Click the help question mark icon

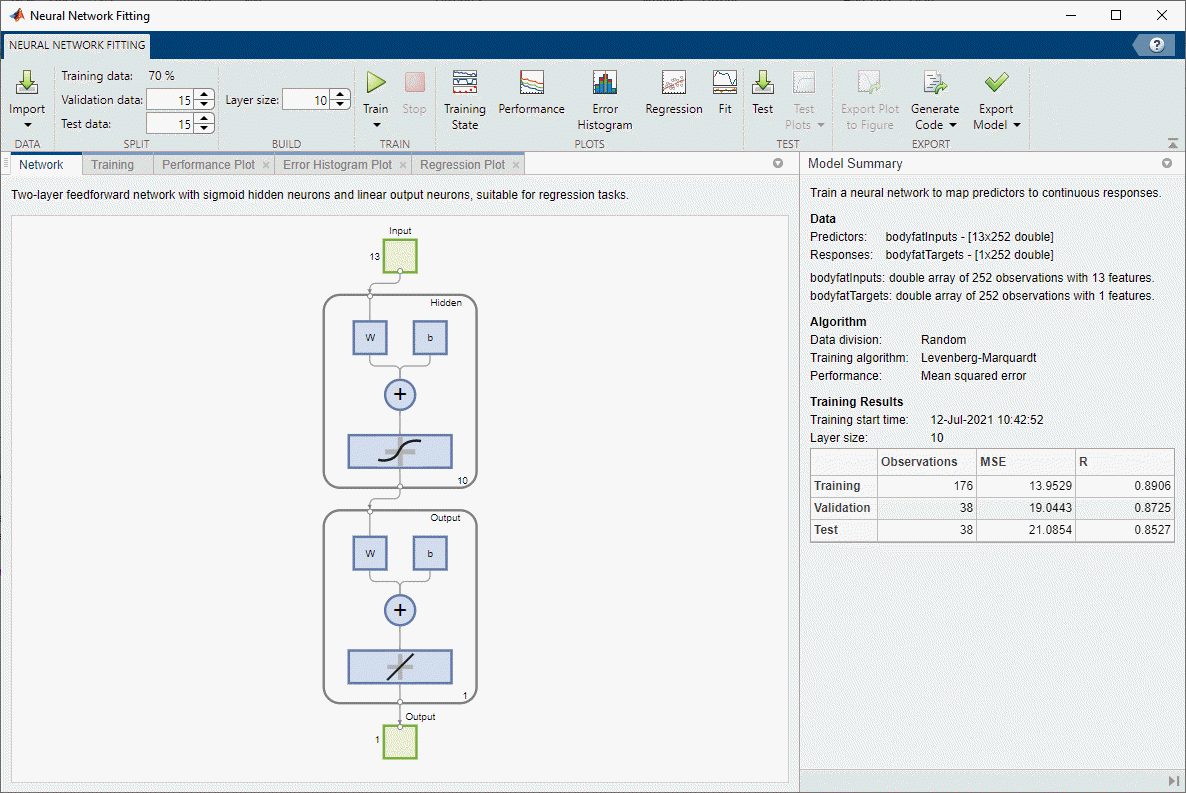click(x=1157, y=45)
